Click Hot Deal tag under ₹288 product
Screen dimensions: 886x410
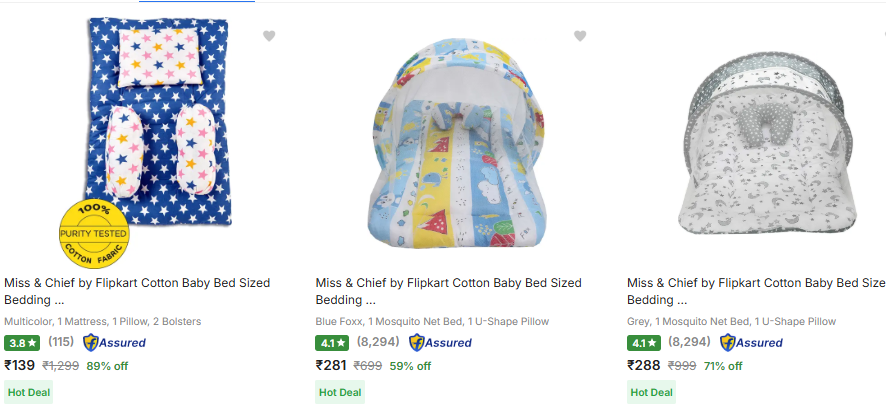pos(651,393)
